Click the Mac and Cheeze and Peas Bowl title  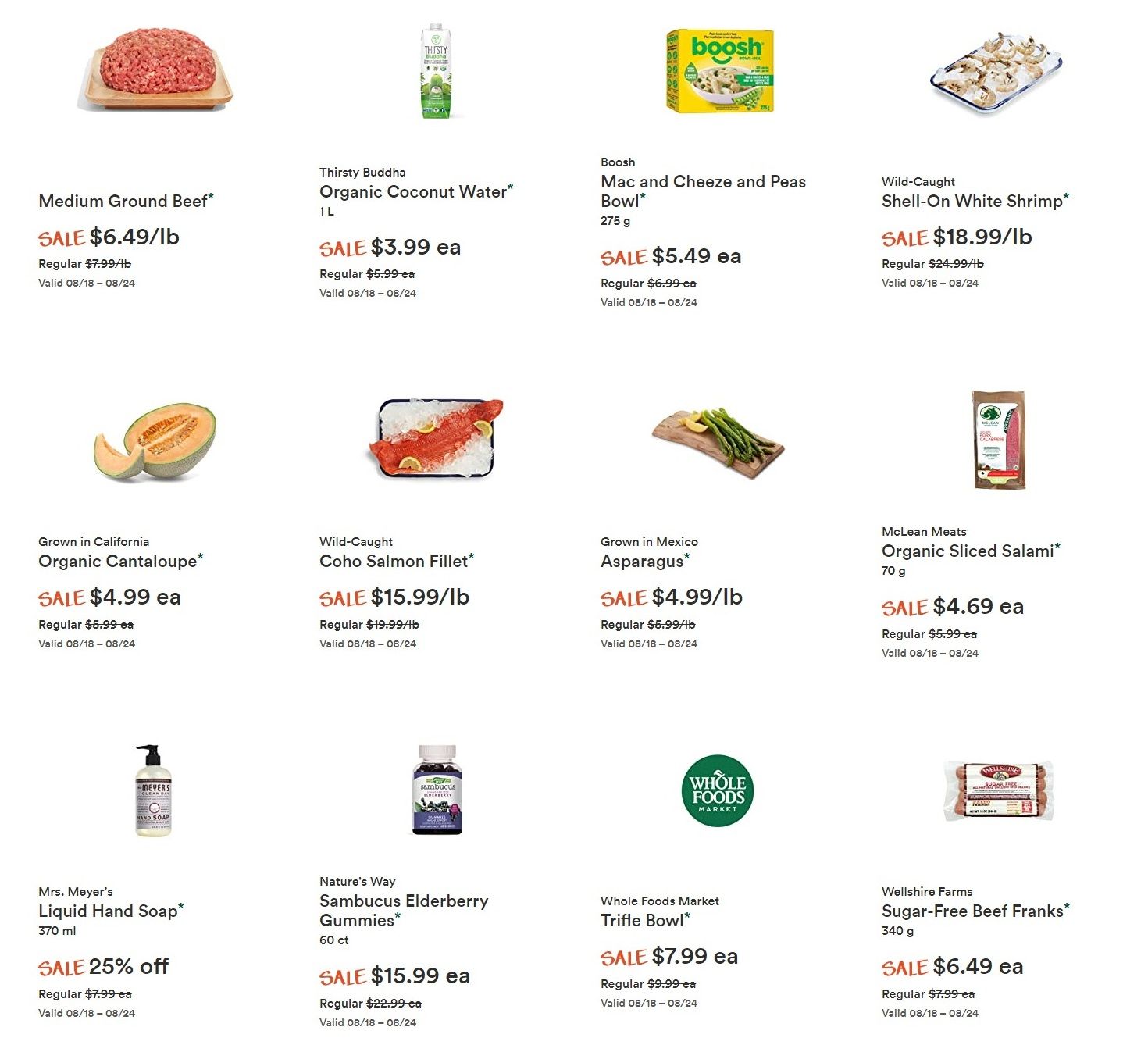(703, 191)
